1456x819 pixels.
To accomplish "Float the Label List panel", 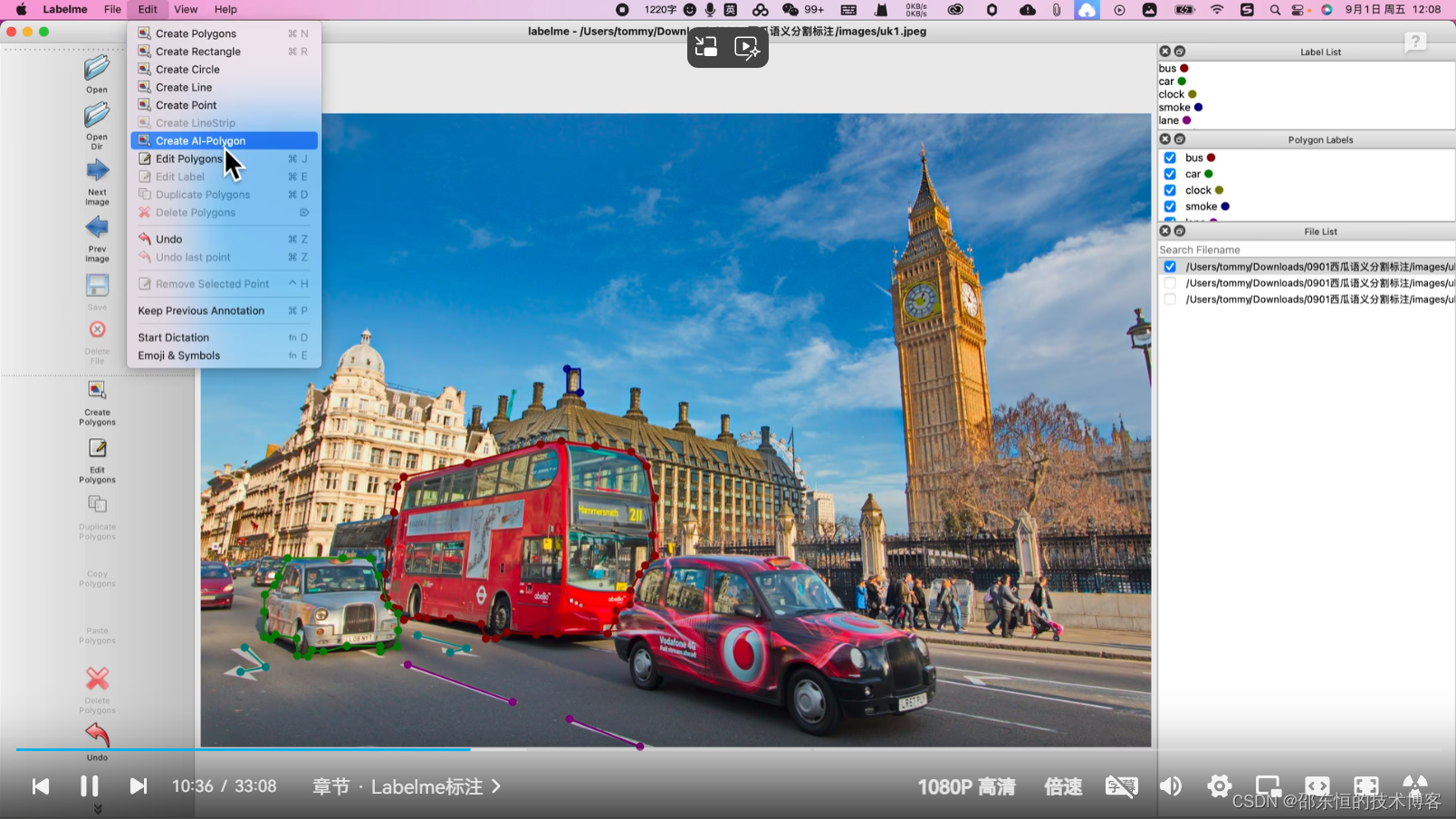I will tap(1180, 52).
